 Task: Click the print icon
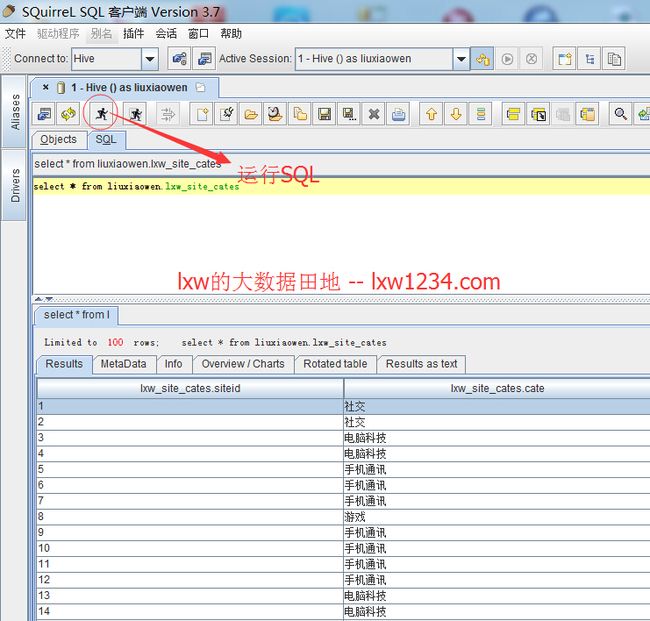[398, 114]
